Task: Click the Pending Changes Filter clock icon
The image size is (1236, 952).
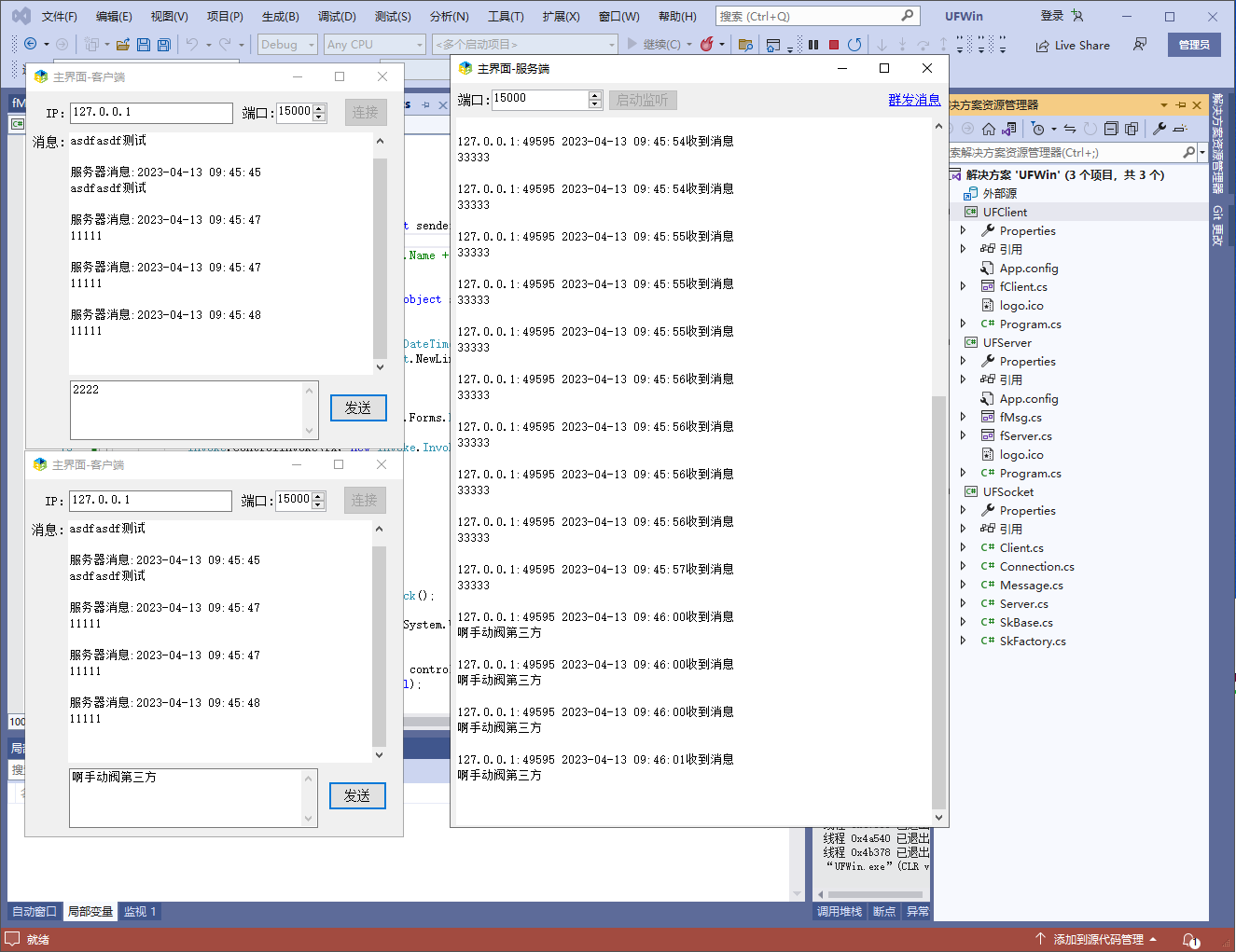Action: tap(1037, 129)
